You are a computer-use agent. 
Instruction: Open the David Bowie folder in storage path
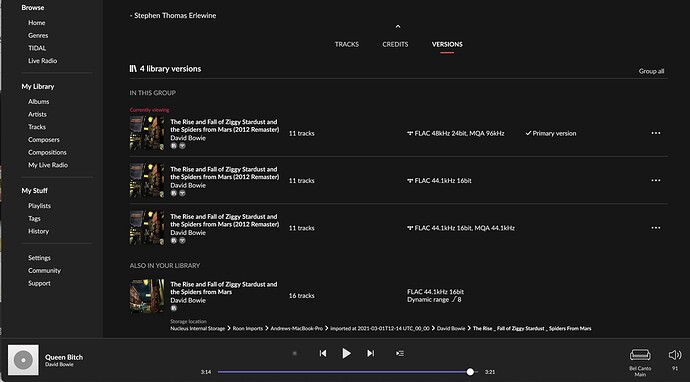[x=451, y=328]
